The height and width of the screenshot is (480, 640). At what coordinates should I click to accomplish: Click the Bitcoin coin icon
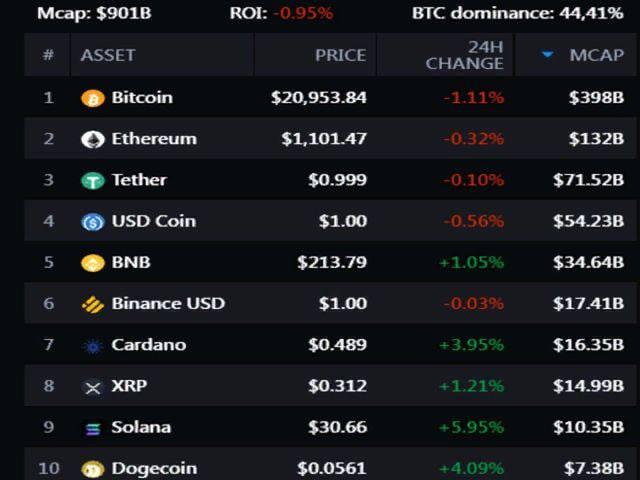tap(93, 98)
